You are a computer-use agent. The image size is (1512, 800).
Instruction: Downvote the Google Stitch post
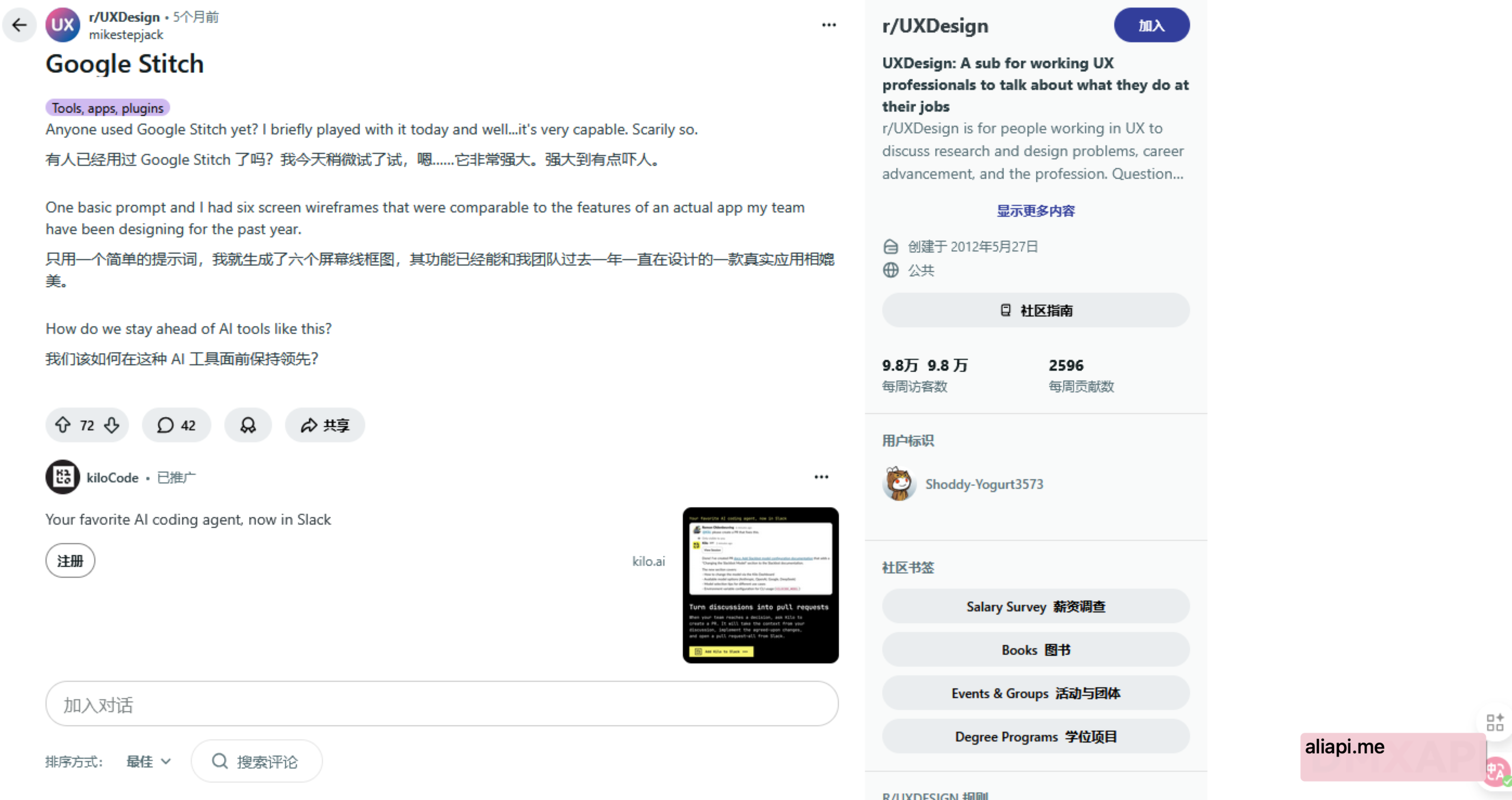(x=112, y=425)
